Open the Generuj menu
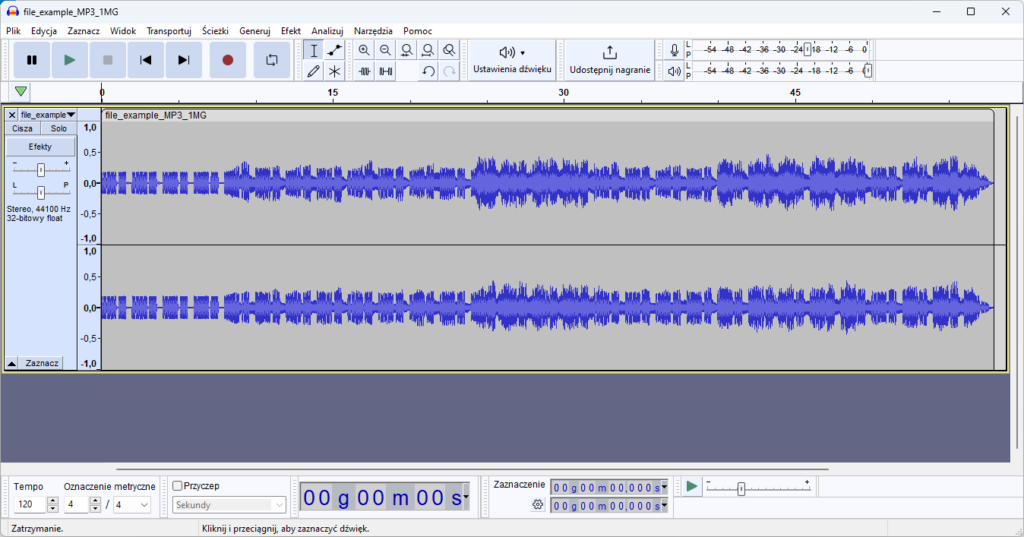The image size is (1024, 537). pos(255,31)
